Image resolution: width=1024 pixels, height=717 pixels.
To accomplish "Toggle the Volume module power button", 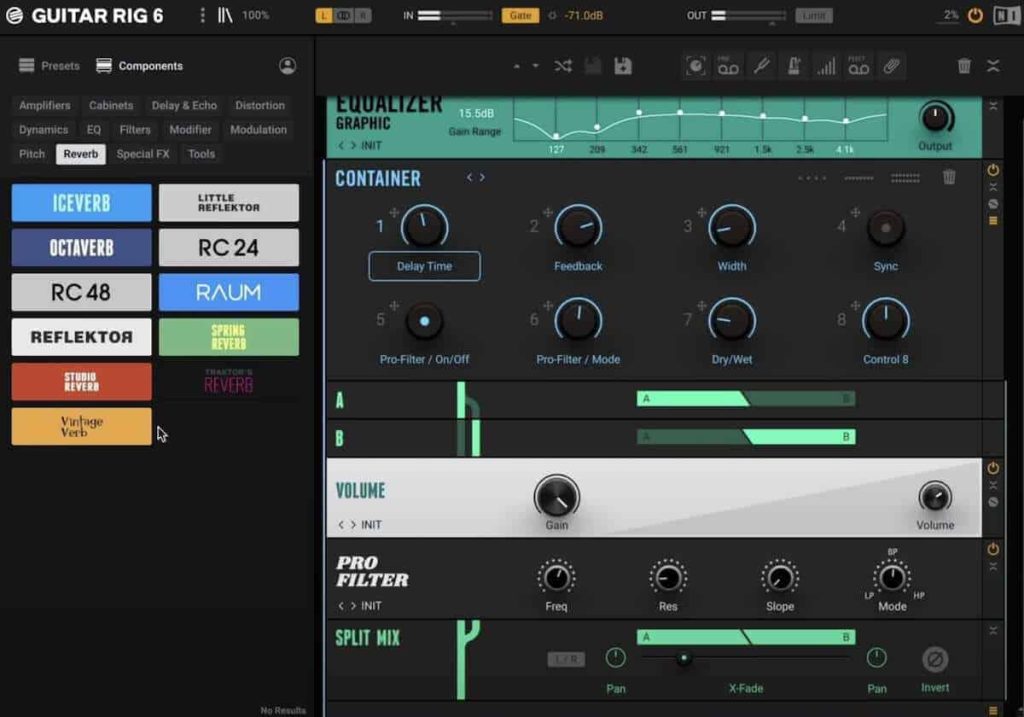I will click(991, 467).
